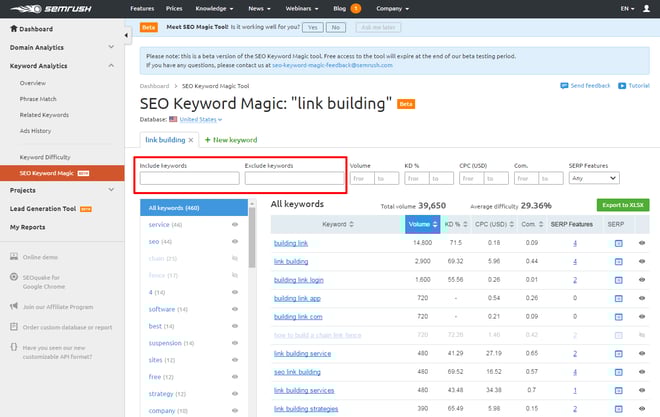Image resolution: width=660 pixels, height=417 pixels.
Task: Open SERP snapshot for building link com
Action: pos(618,317)
